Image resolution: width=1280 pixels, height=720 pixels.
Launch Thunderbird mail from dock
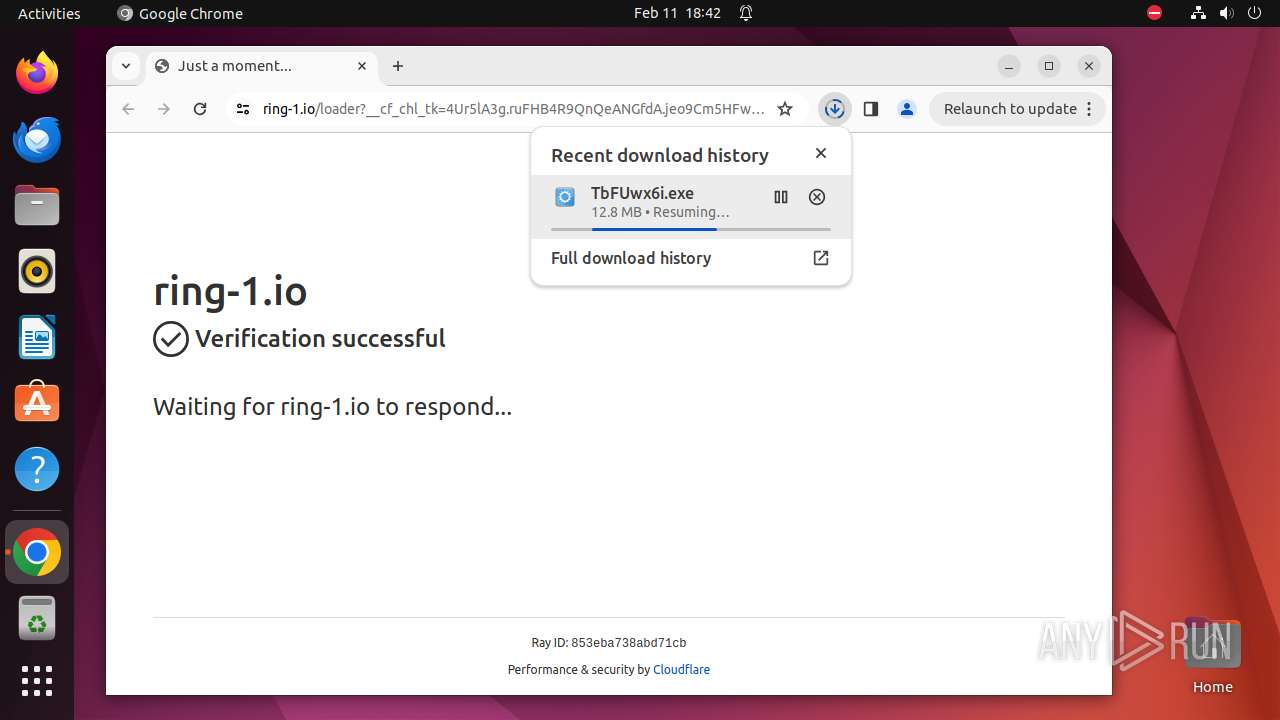click(x=37, y=139)
